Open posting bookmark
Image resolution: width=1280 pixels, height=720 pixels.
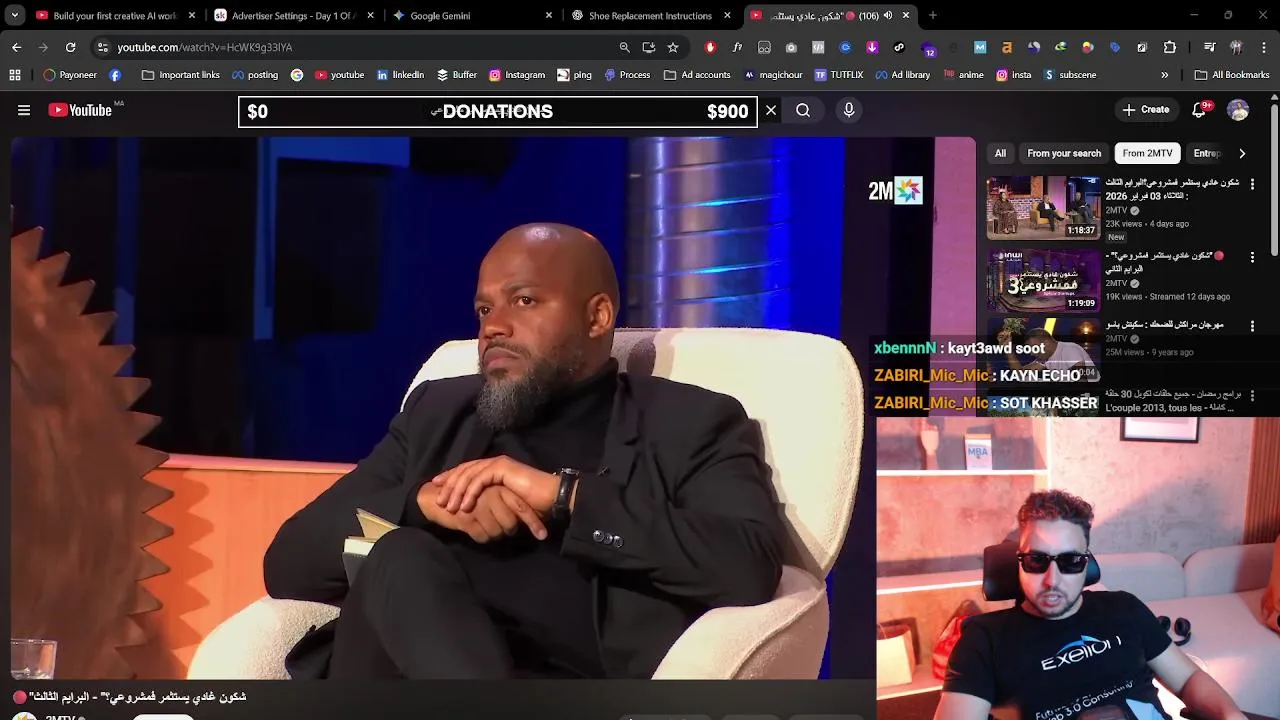pyautogui.click(x=255, y=75)
